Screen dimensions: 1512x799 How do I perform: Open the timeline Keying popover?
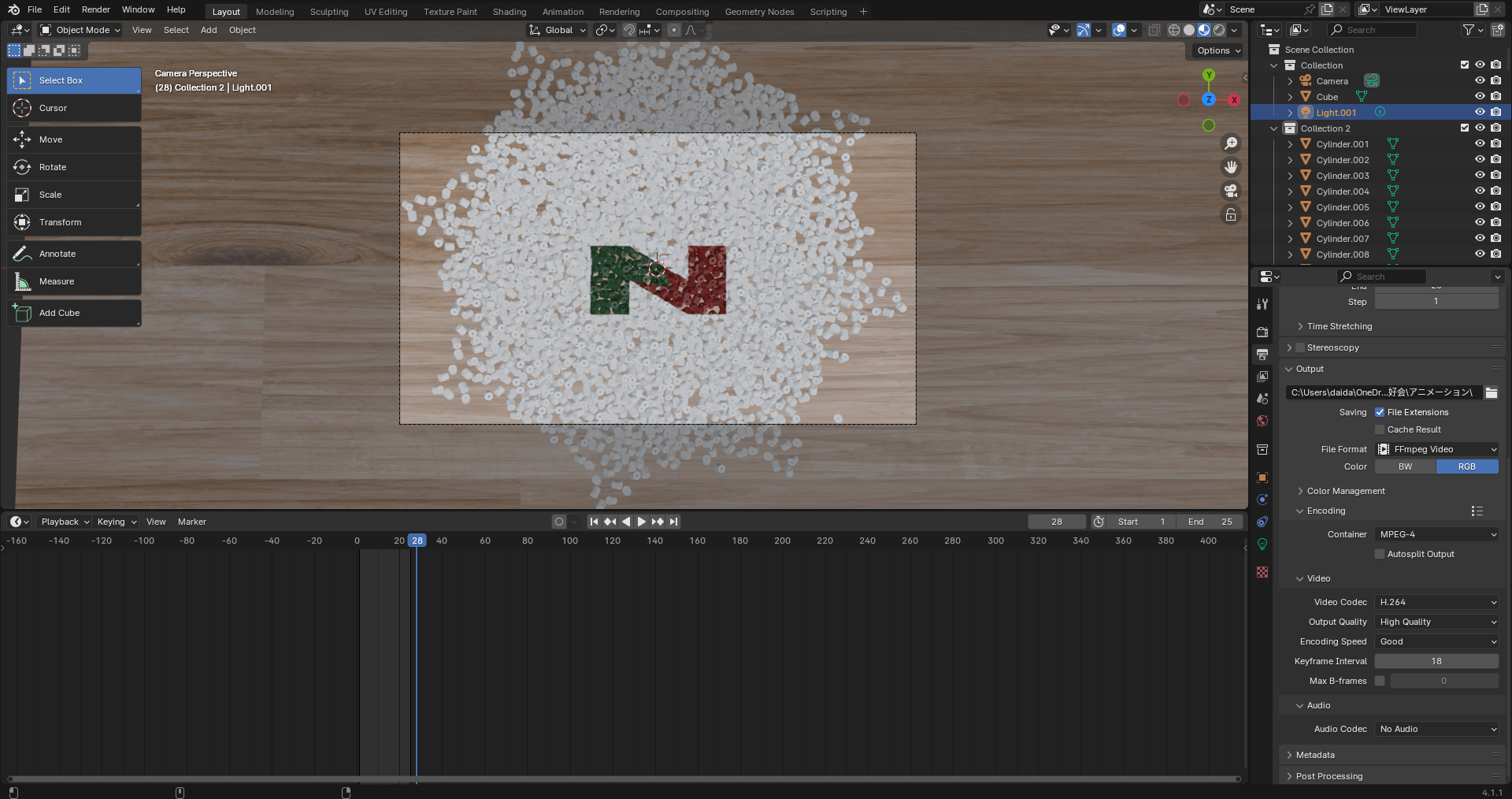click(x=117, y=522)
